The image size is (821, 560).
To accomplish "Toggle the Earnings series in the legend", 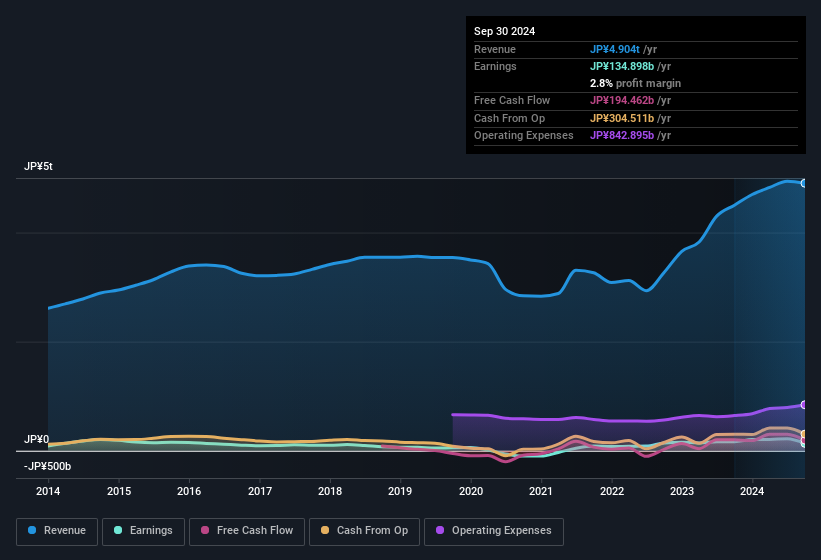I will pyautogui.click(x=144, y=530).
